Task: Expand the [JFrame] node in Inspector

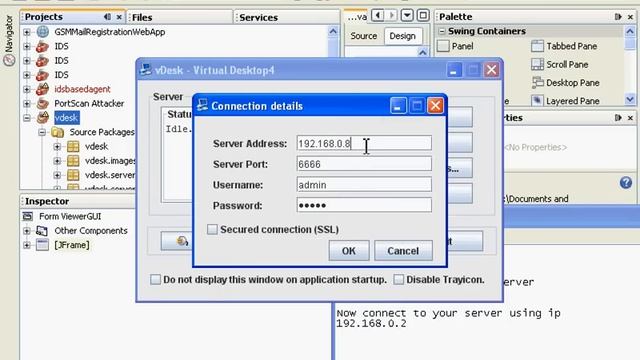Action: click(x=27, y=245)
